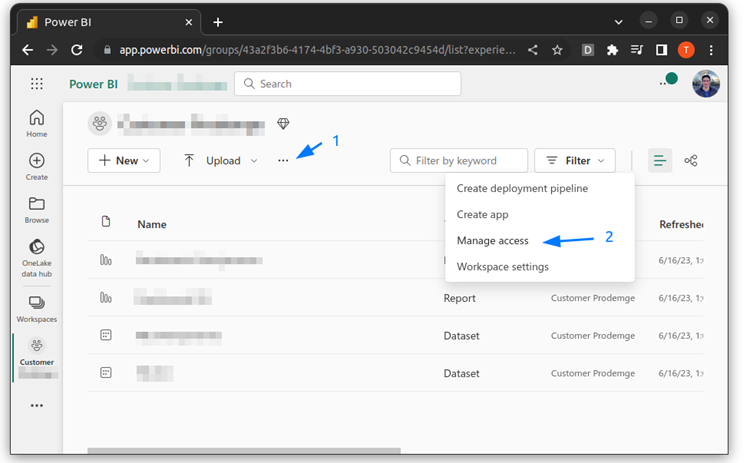Viewport: 750px width, 463px height.
Task: Sort by the Name column header
Action: (x=152, y=225)
